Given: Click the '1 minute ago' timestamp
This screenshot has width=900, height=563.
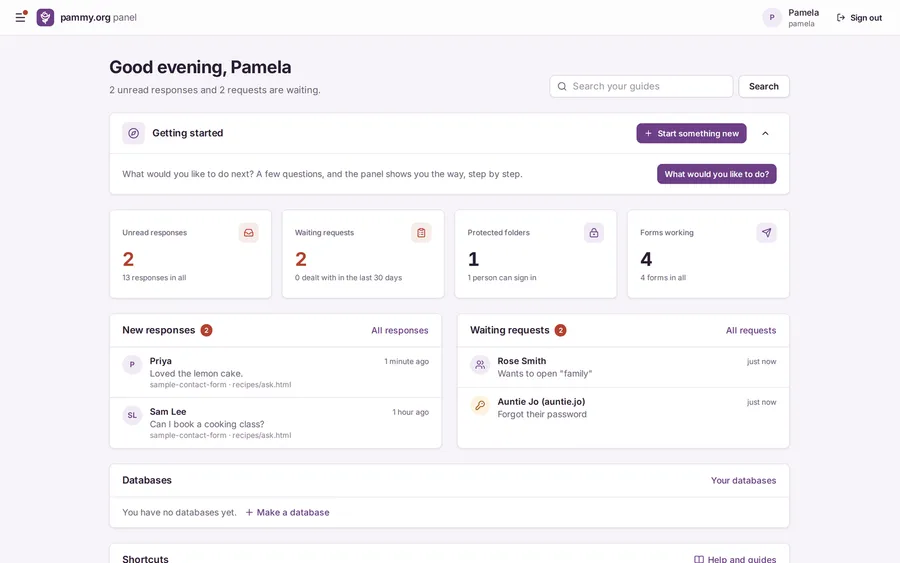Looking at the screenshot, I should tap(406, 362).
